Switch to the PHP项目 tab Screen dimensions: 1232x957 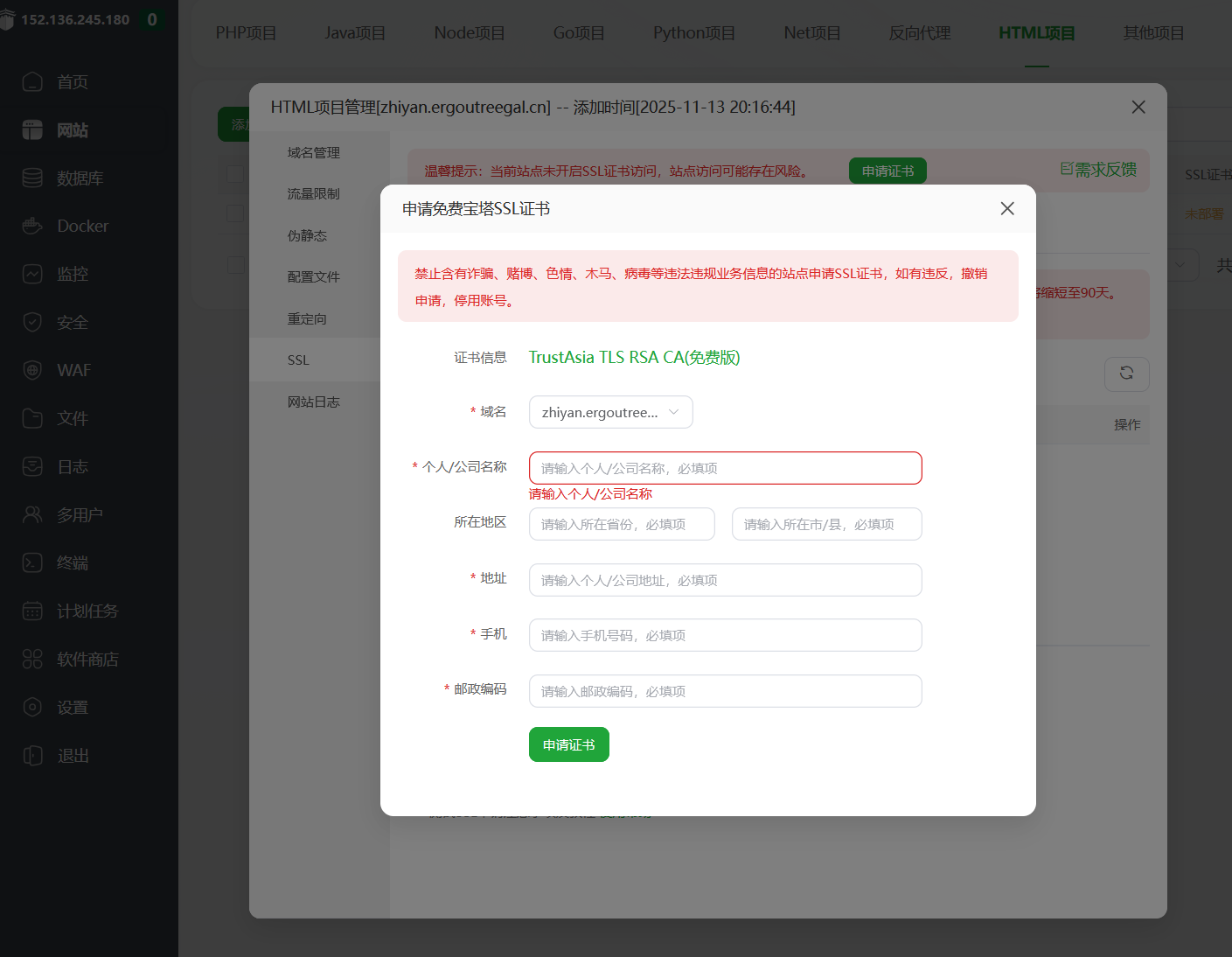coord(246,33)
